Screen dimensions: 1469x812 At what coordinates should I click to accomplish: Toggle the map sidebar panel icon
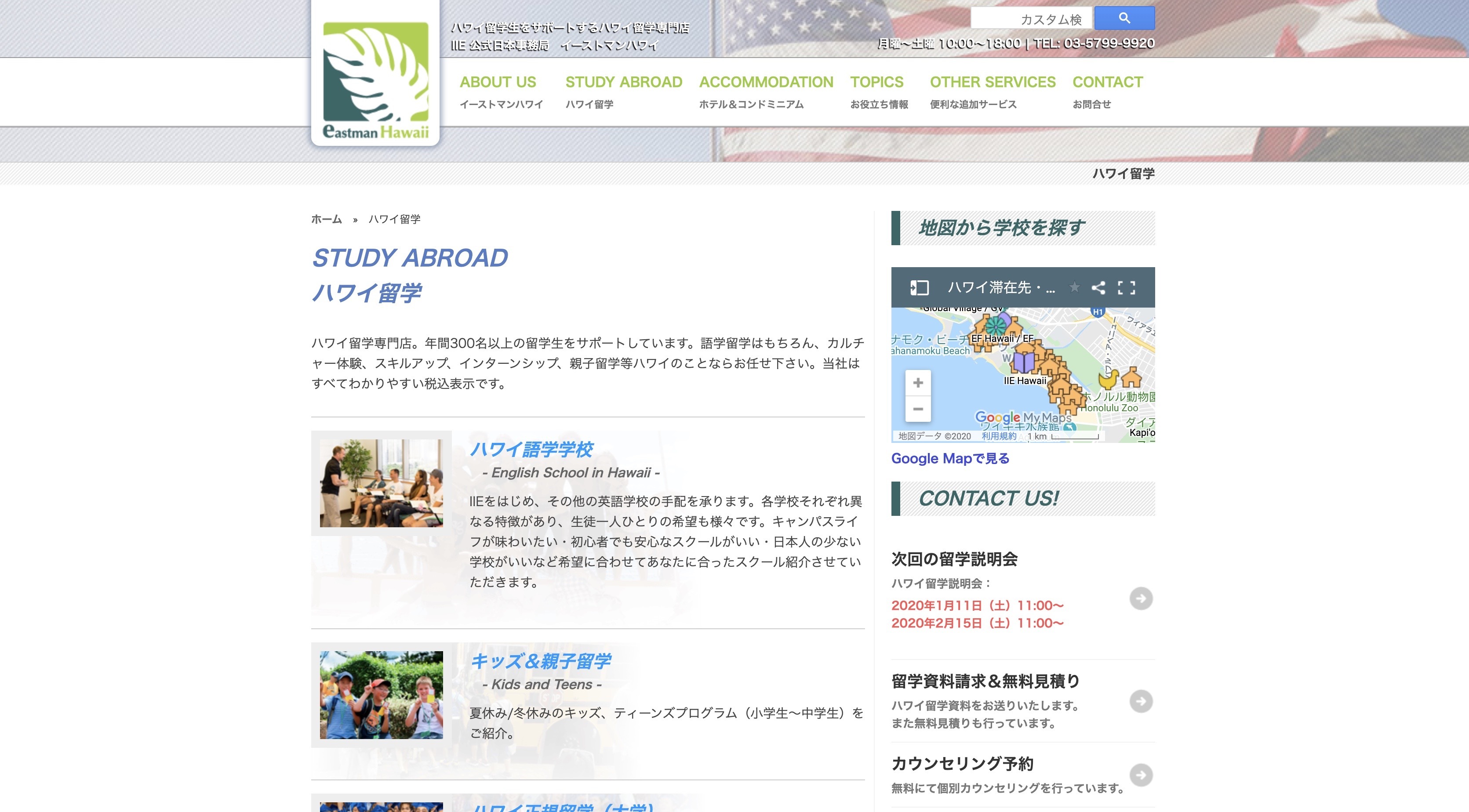pos(919,287)
